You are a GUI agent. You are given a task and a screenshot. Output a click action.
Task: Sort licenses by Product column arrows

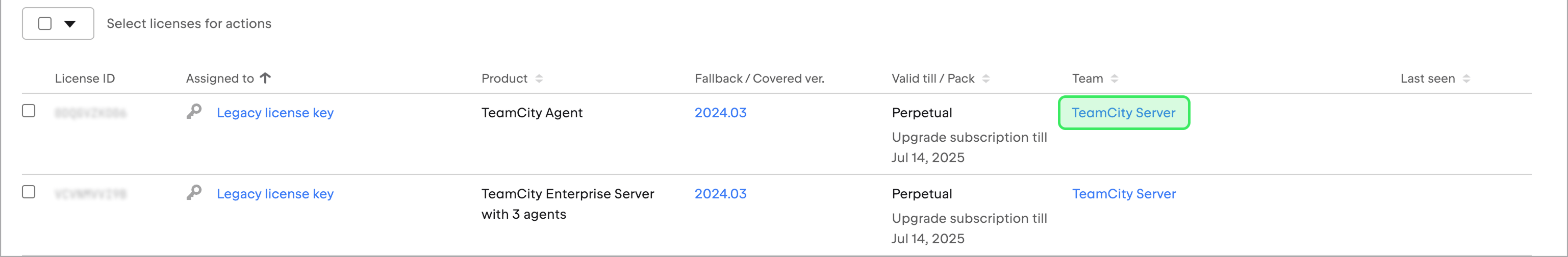point(539,79)
